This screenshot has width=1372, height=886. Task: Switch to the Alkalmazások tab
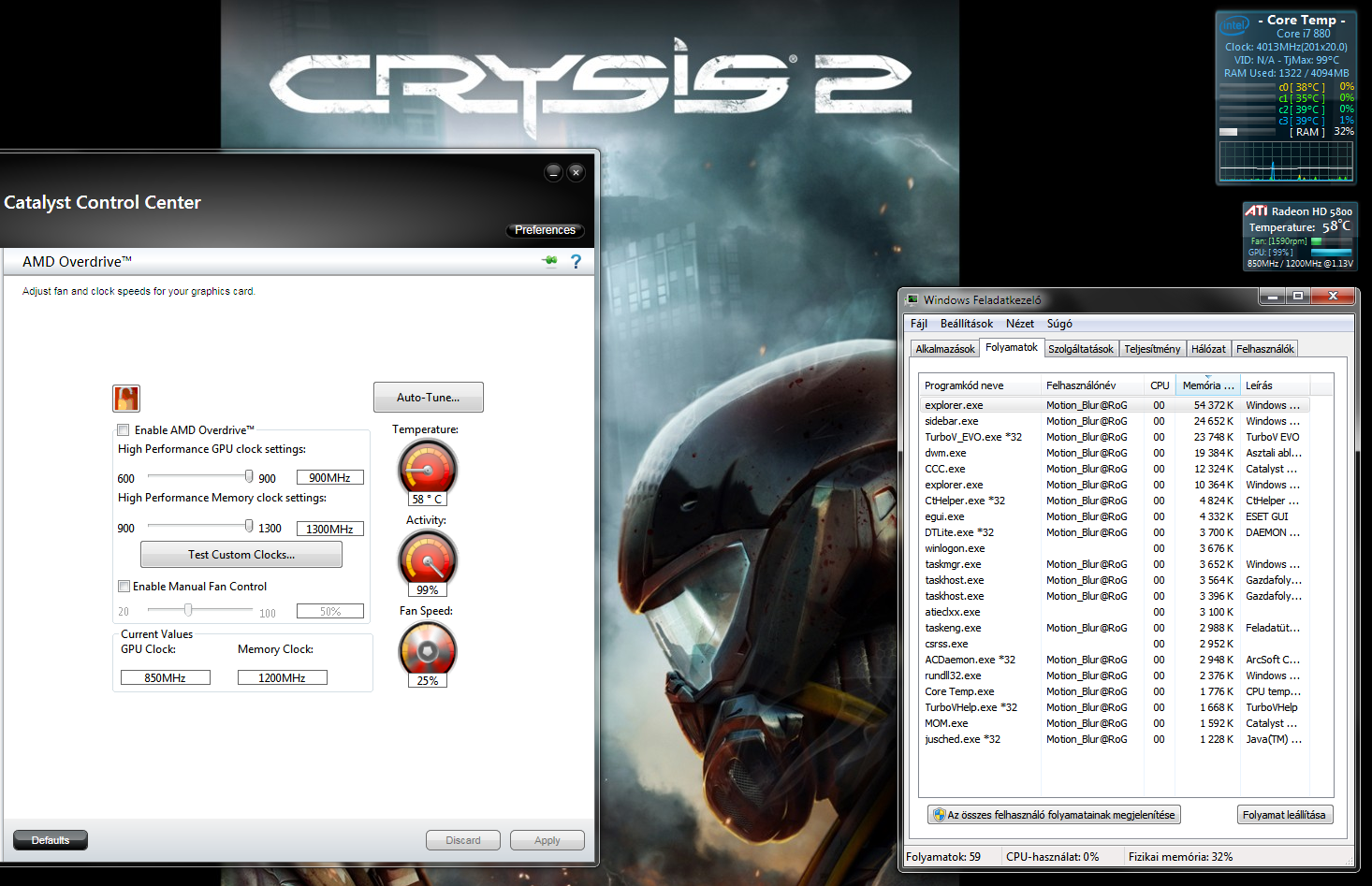(x=945, y=349)
